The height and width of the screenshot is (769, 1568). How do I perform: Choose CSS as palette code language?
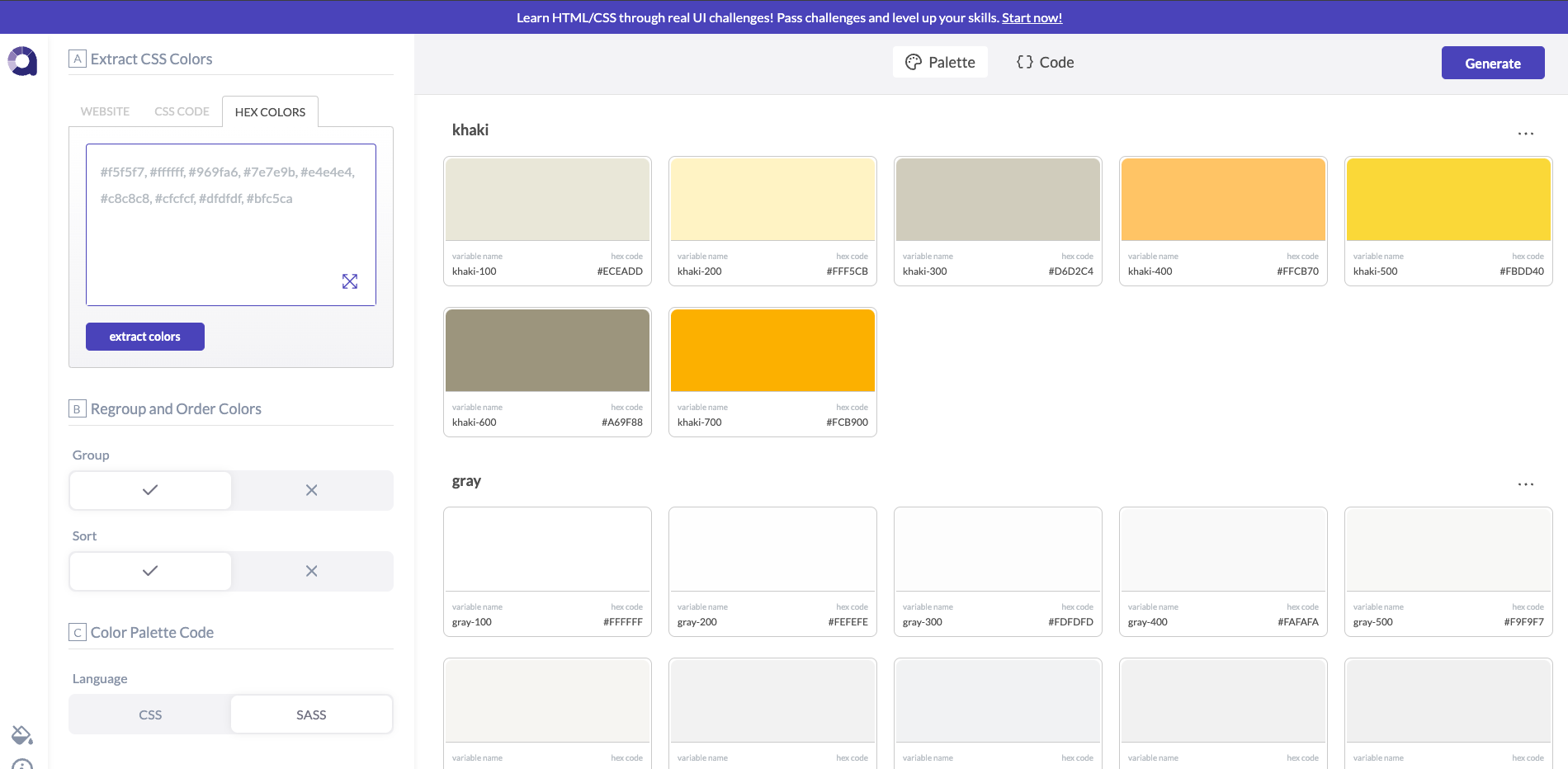click(x=150, y=715)
